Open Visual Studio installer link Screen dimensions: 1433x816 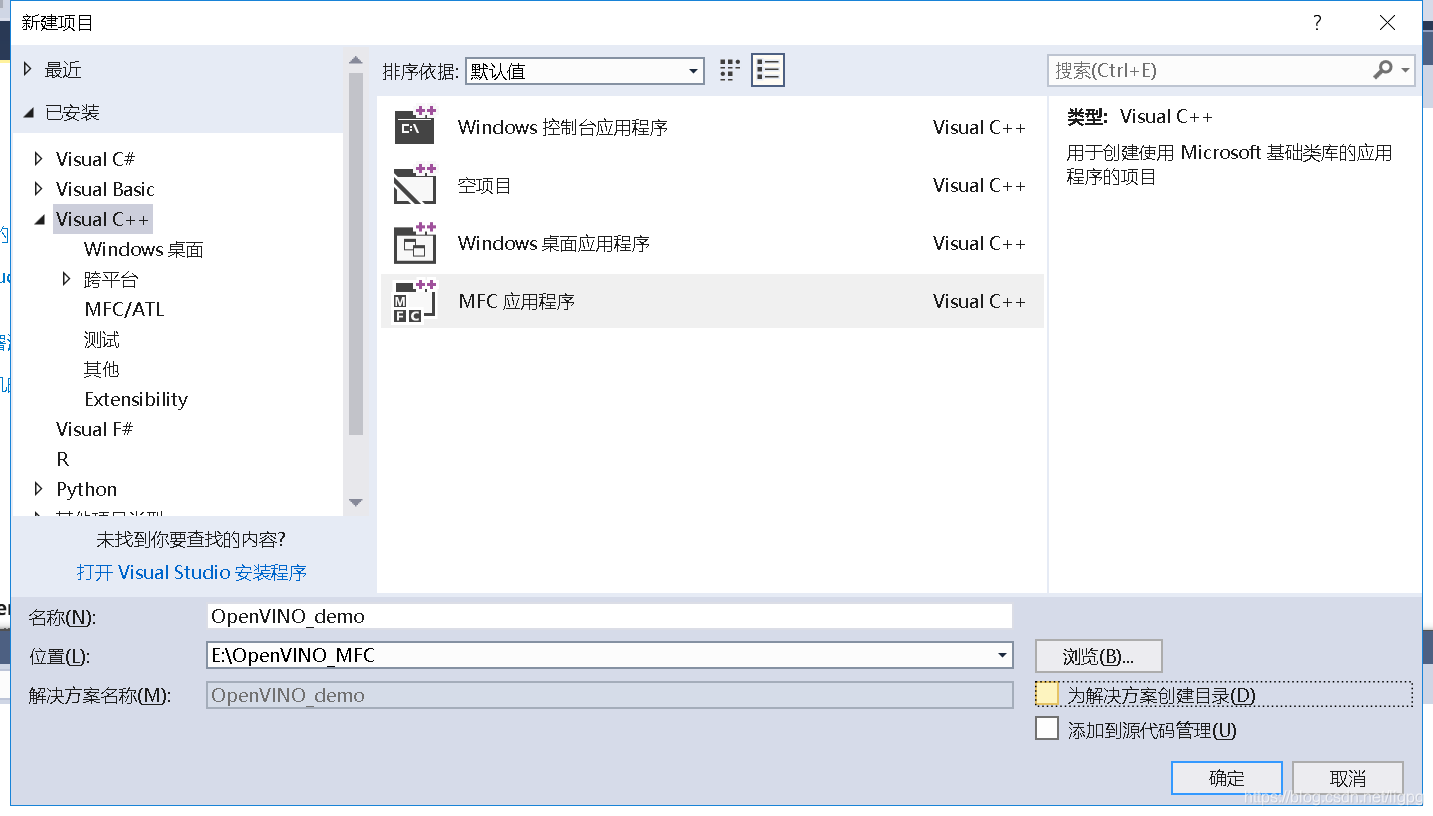pos(192,572)
